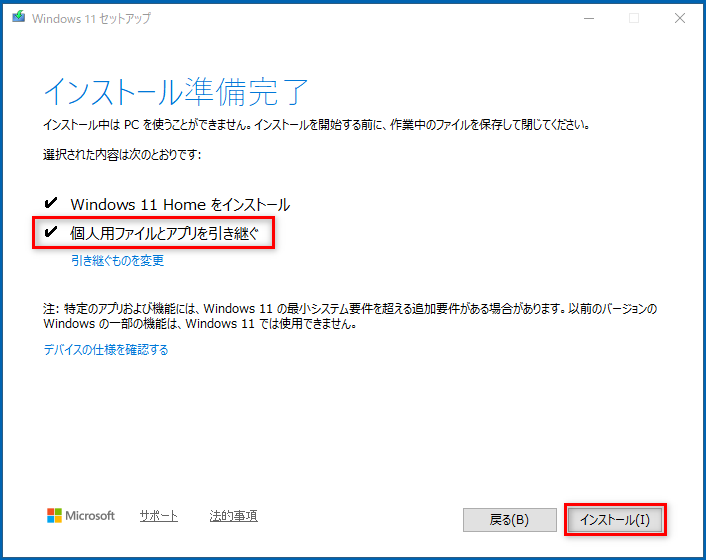Click the インストール(I) button

[615, 520]
